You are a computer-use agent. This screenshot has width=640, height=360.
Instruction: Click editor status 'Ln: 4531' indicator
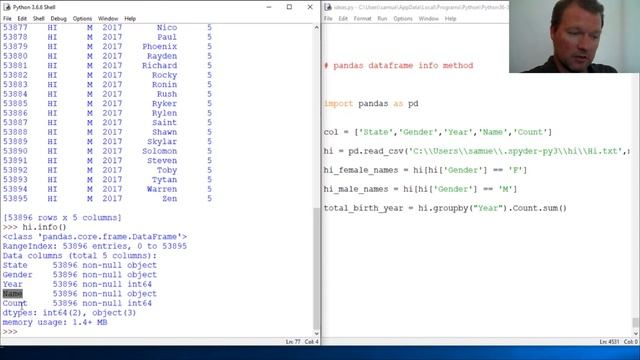(x=609, y=342)
